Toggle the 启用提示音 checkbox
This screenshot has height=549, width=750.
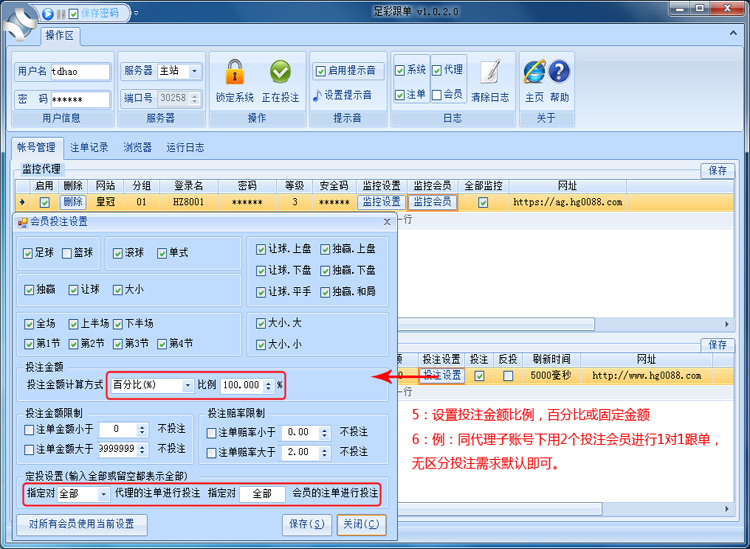click(321, 71)
